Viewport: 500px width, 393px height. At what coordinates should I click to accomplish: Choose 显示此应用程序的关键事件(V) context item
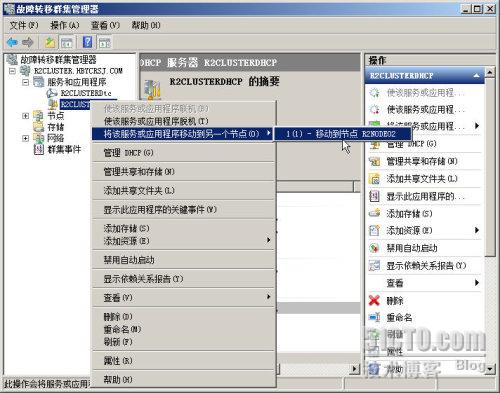point(184,210)
